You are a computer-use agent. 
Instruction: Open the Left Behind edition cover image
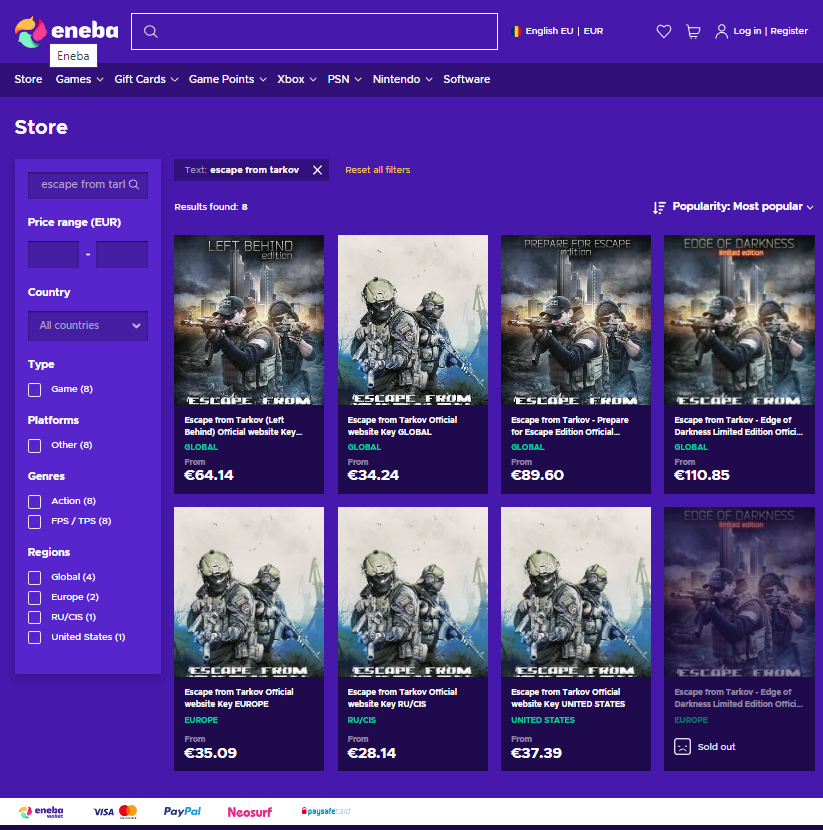point(249,320)
